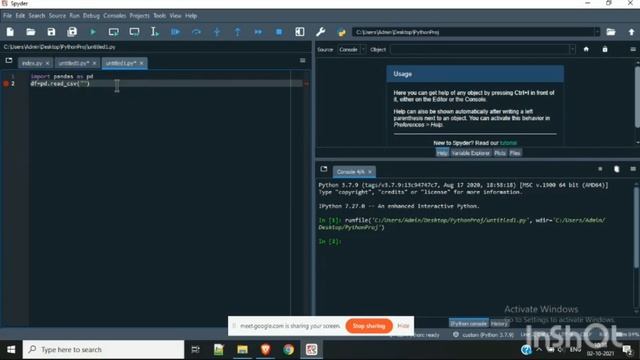Run the current cell
This screenshot has width=640, height=360.
point(113,32)
